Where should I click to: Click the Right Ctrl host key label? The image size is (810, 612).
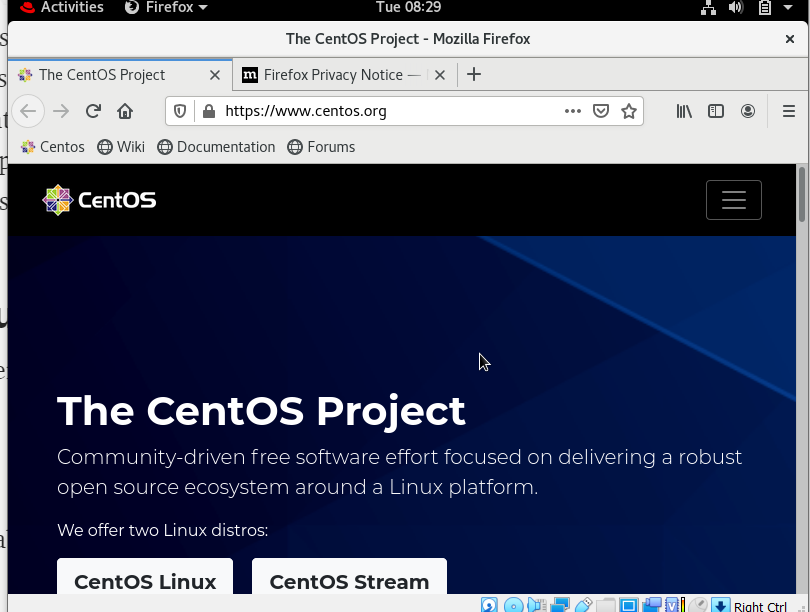tap(760, 606)
